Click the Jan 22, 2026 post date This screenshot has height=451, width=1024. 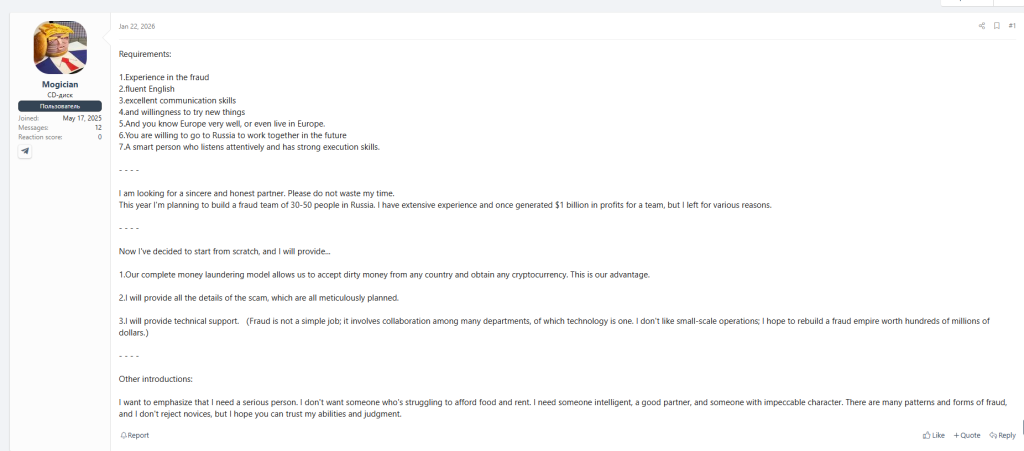coord(137,26)
